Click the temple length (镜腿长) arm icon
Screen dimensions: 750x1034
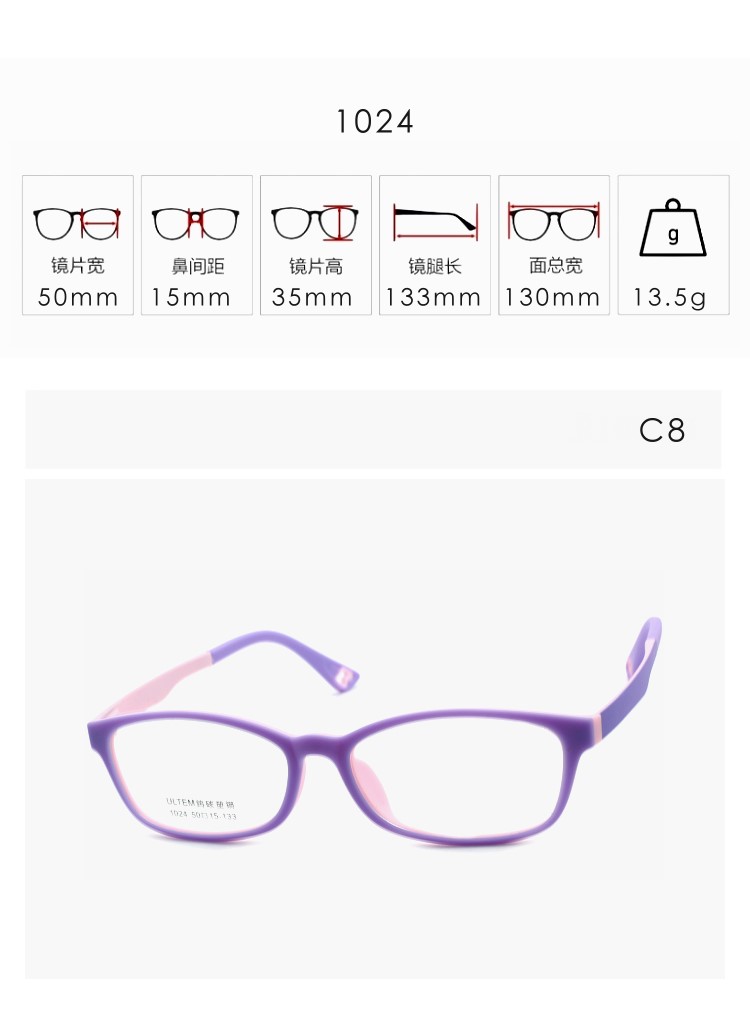point(435,223)
